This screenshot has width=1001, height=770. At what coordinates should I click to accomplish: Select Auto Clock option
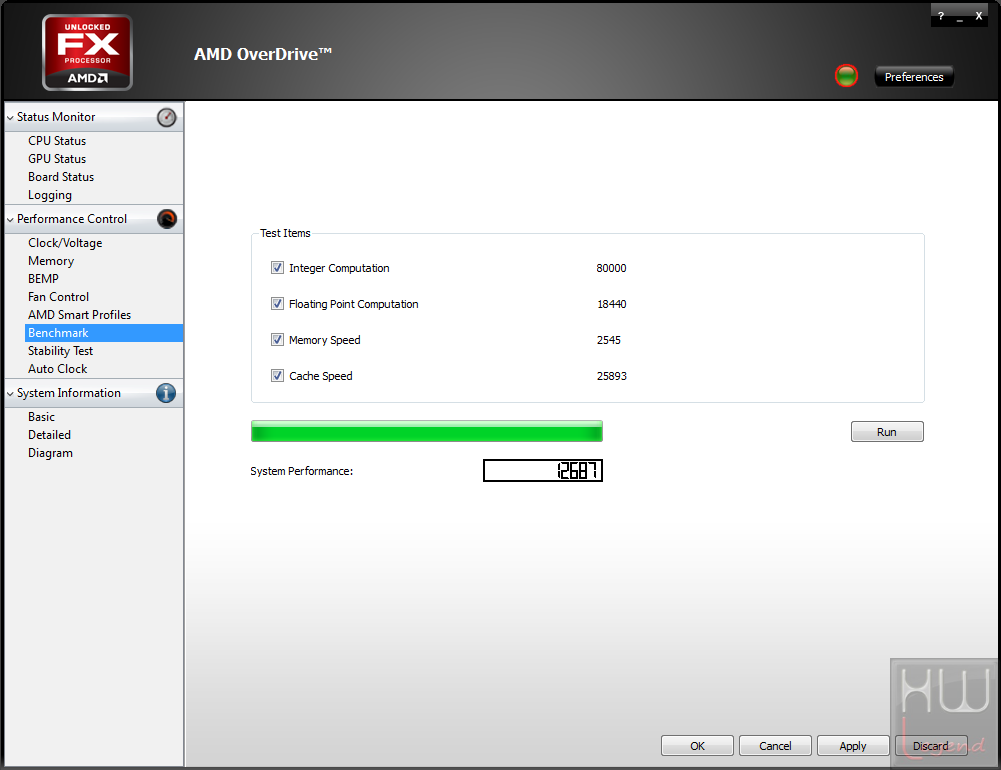(x=57, y=369)
